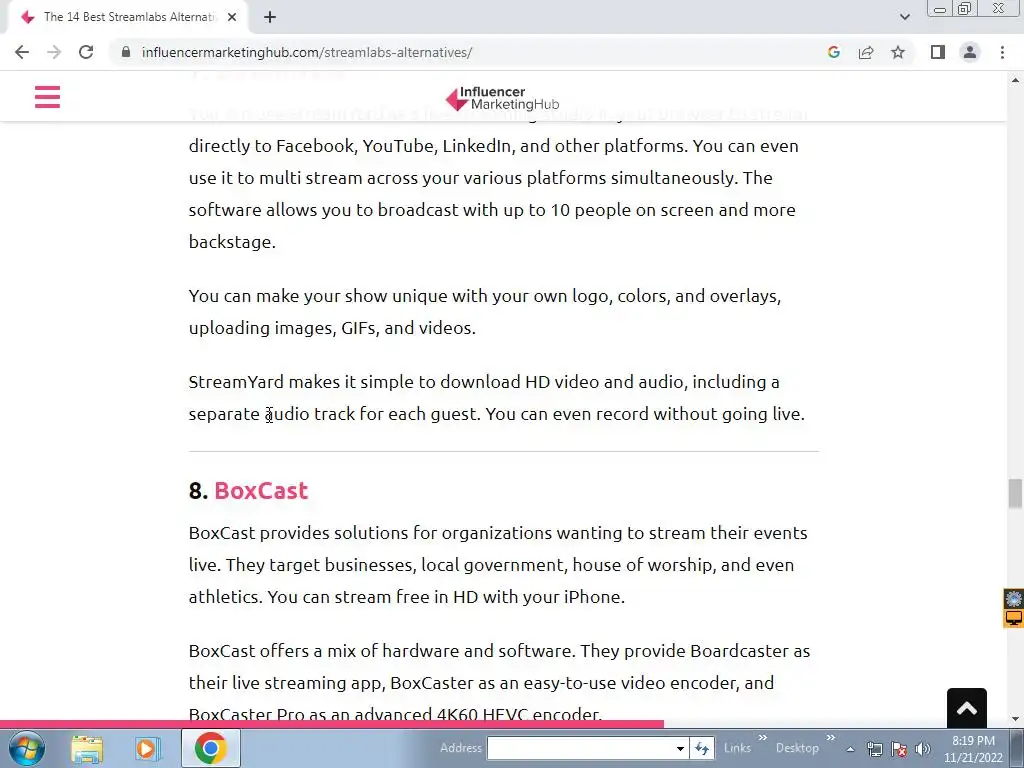This screenshot has width=1024, height=768.
Task: Click the address bar URL
Action: 307,52
